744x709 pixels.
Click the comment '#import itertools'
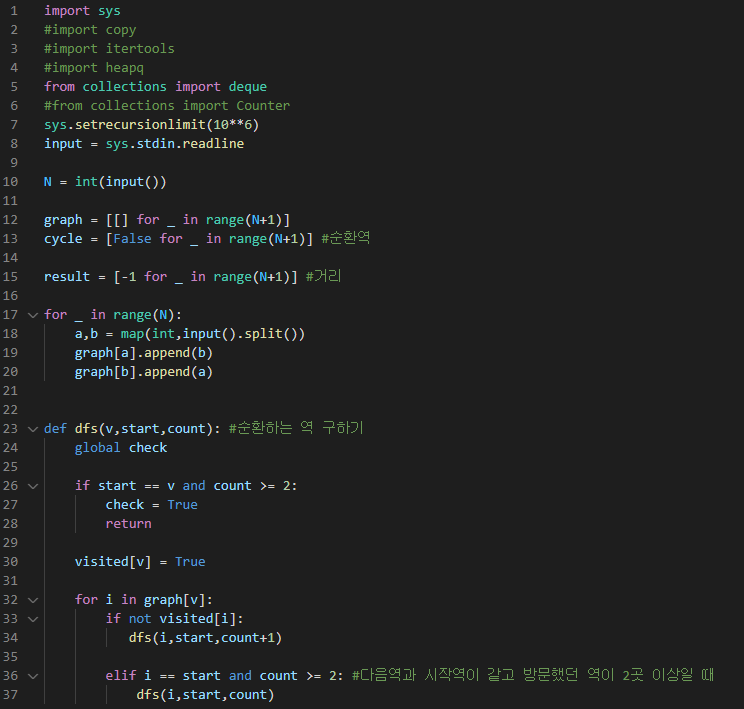click(x=109, y=49)
